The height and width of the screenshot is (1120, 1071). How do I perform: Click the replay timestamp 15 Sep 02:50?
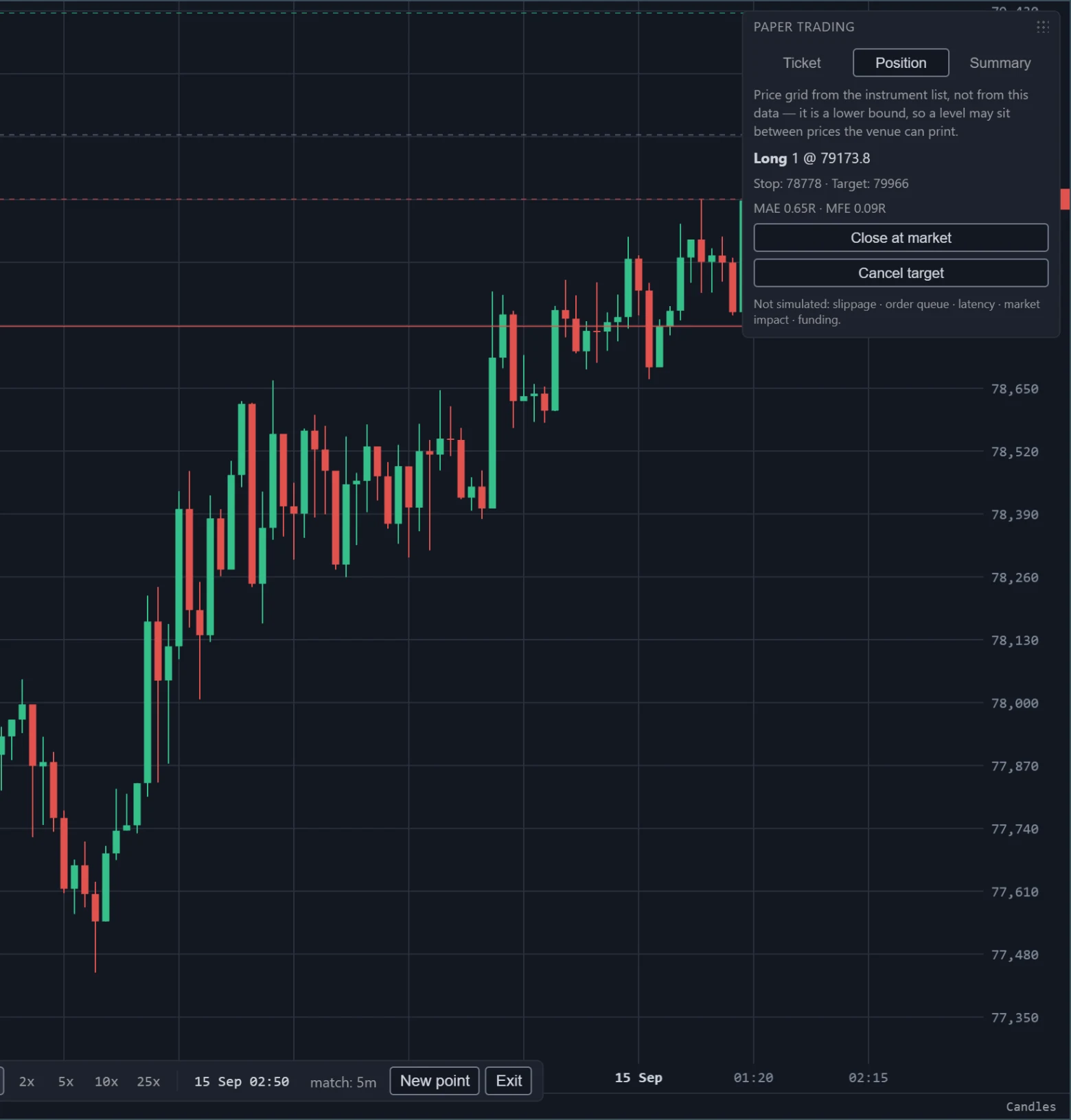(x=242, y=1082)
